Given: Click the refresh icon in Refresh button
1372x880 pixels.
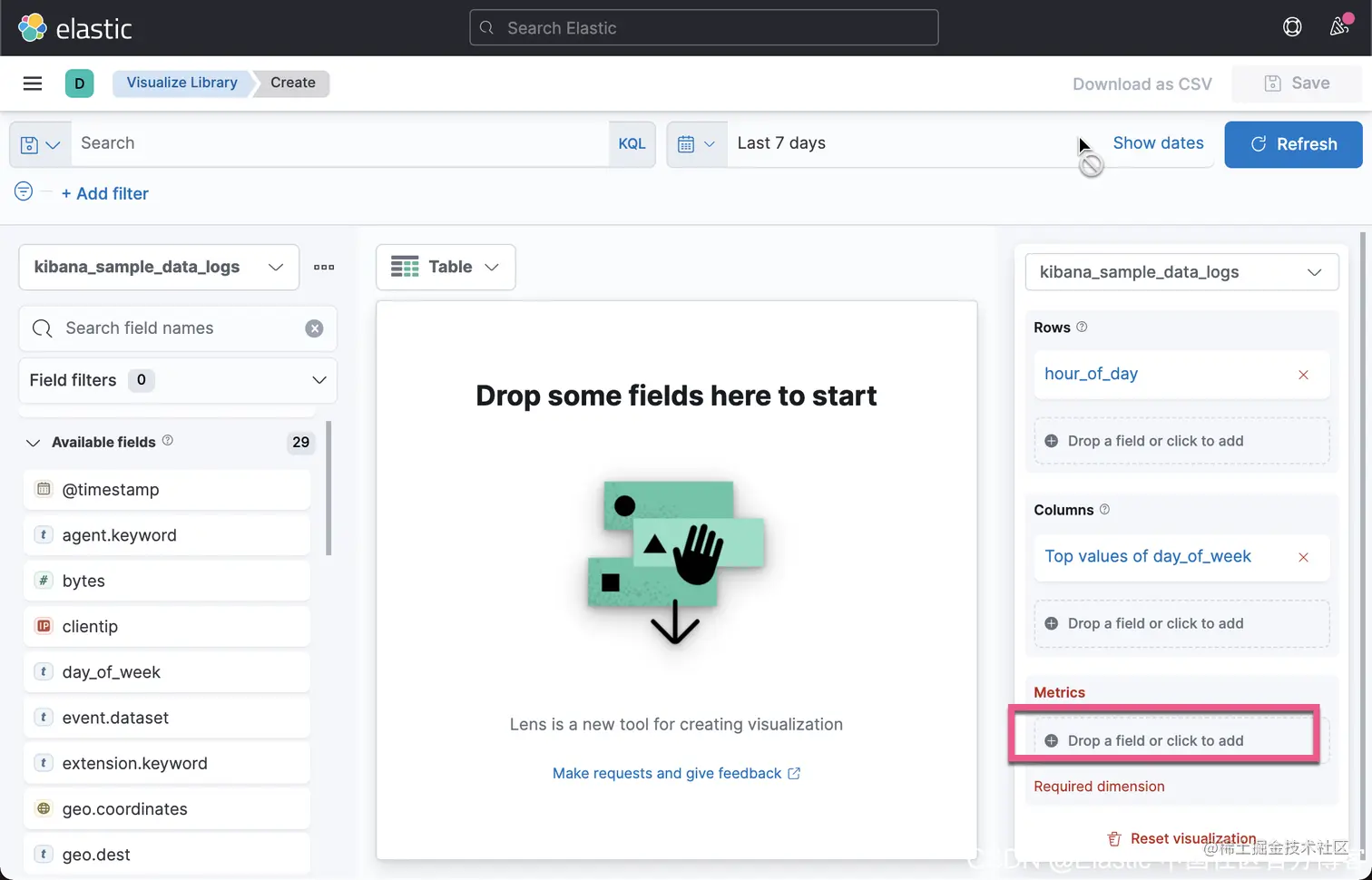Looking at the screenshot, I should coord(1259,144).
